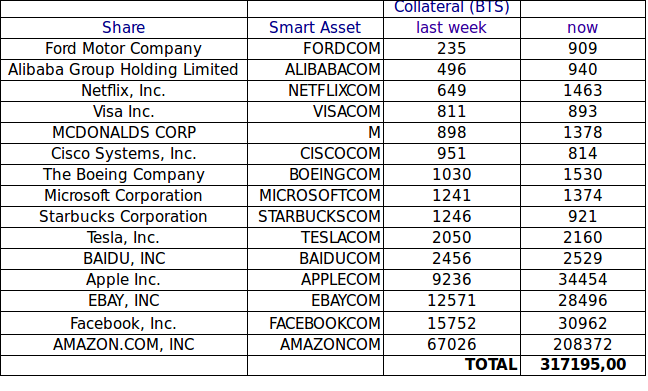Select the Share column header cell
Screen dimensions: 648x391
click(124, 28)
